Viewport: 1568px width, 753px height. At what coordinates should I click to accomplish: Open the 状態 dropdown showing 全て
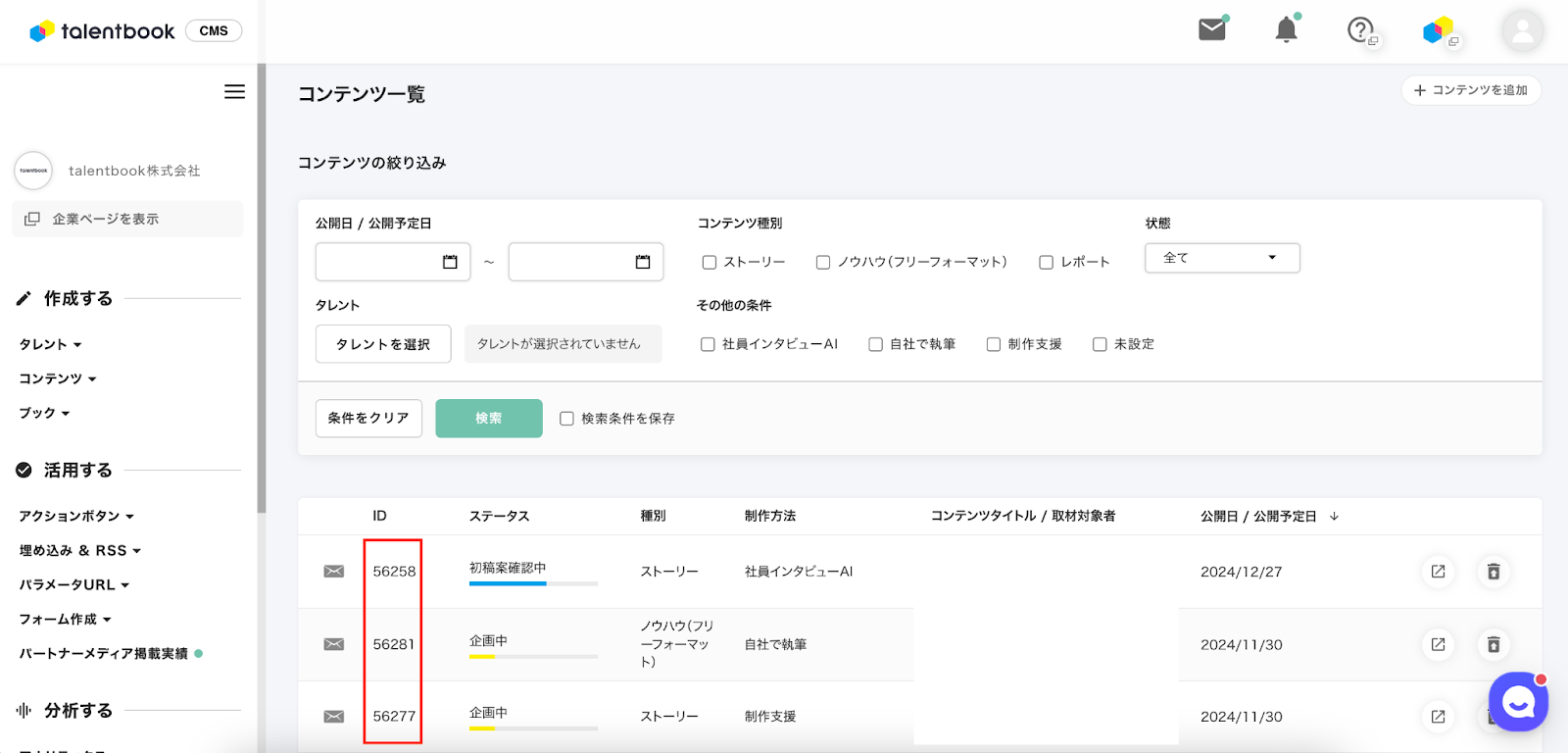pos(1221,258)
